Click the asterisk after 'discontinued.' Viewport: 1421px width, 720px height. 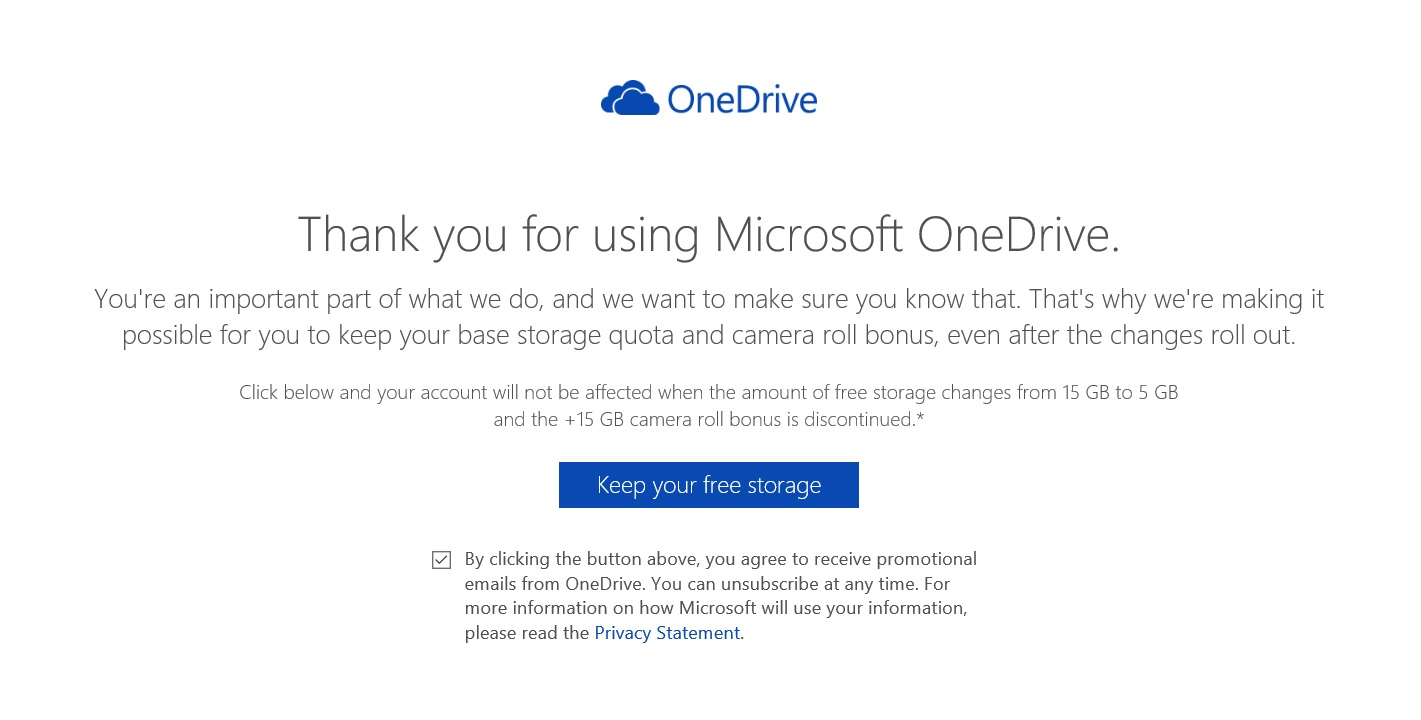(x=920, y=418)
